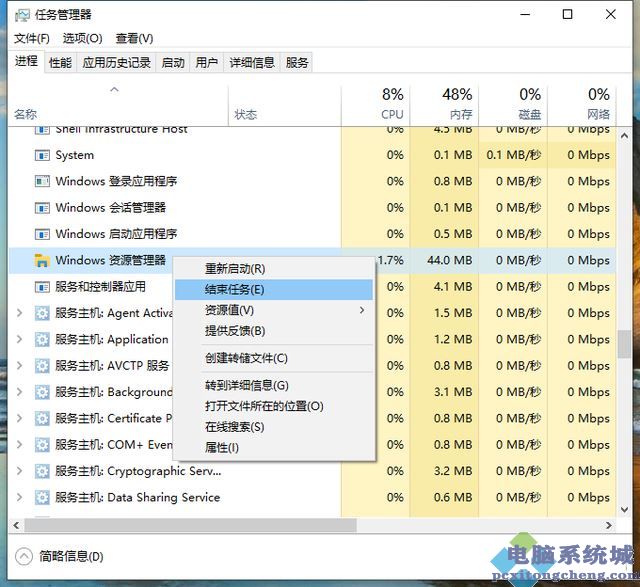Screen dimensions: 640x587
Task: Switch to the 详细信息 tab
Action: tap(252, 63)
